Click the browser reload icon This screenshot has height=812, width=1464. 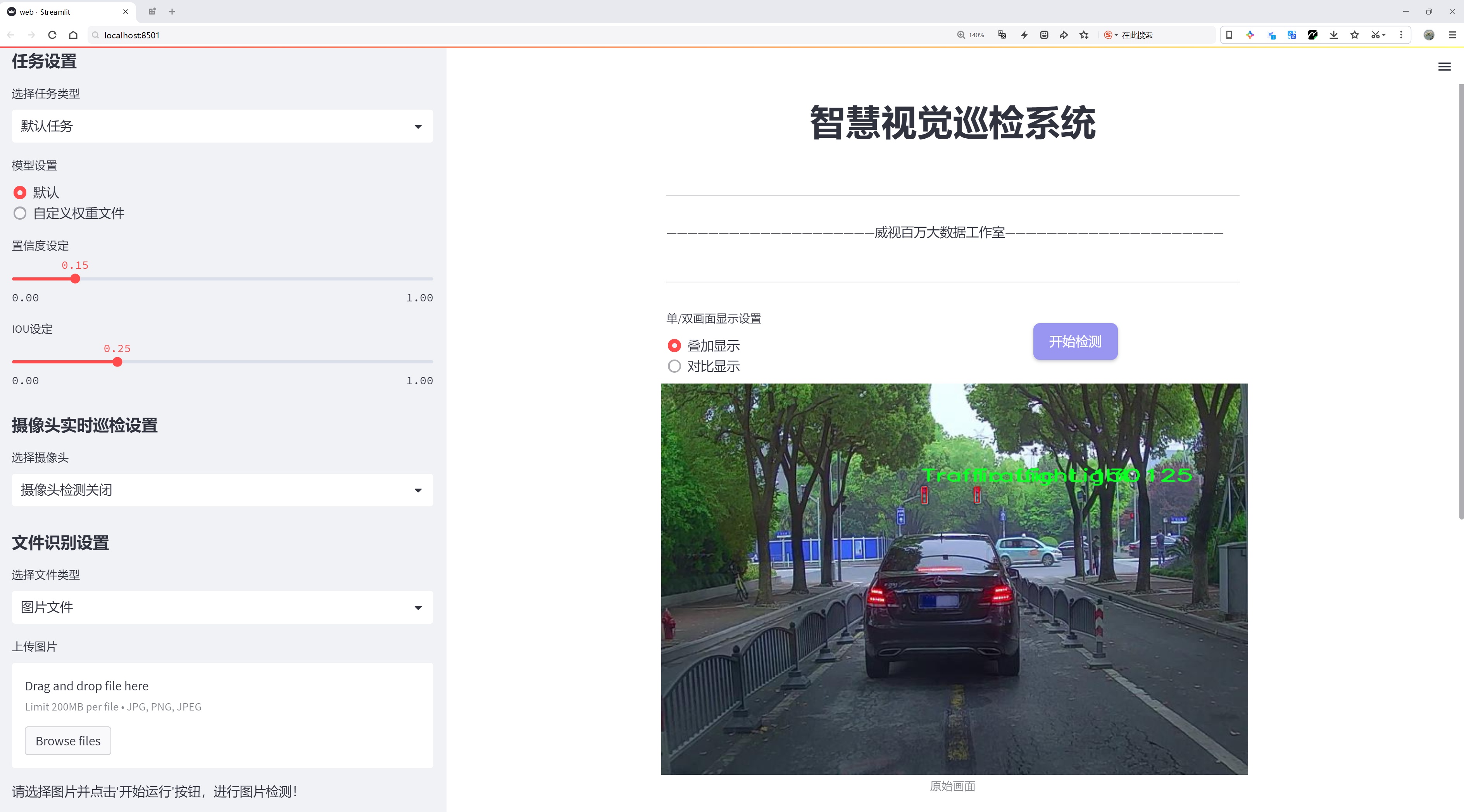pos(52,35)
